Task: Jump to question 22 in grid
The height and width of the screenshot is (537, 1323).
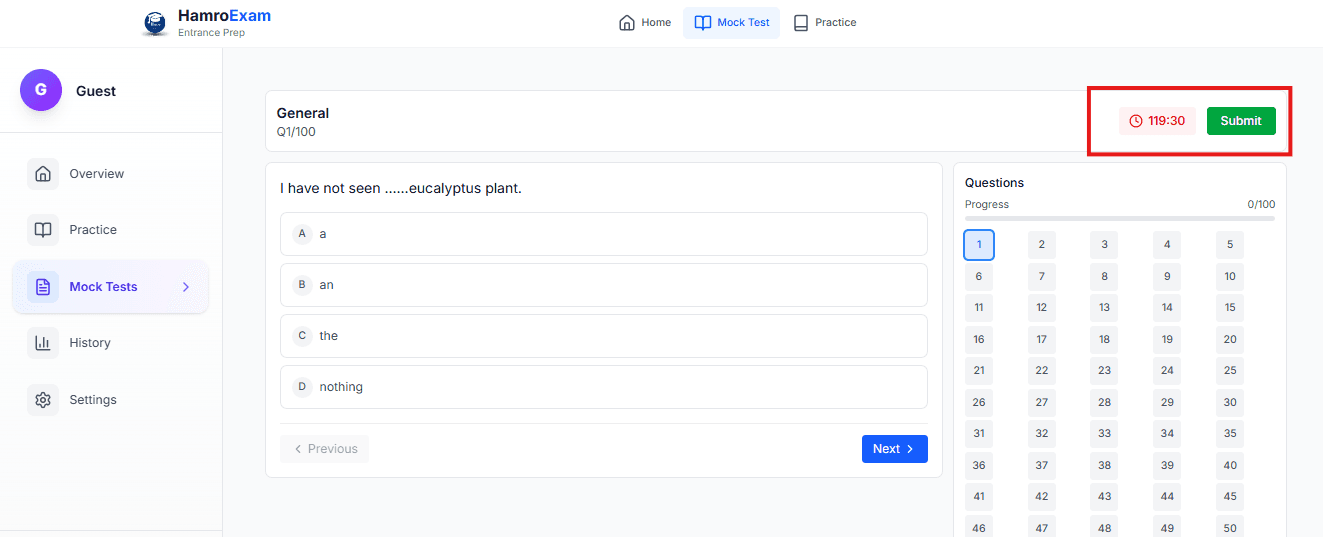Action: click(x=1042, y=371)
